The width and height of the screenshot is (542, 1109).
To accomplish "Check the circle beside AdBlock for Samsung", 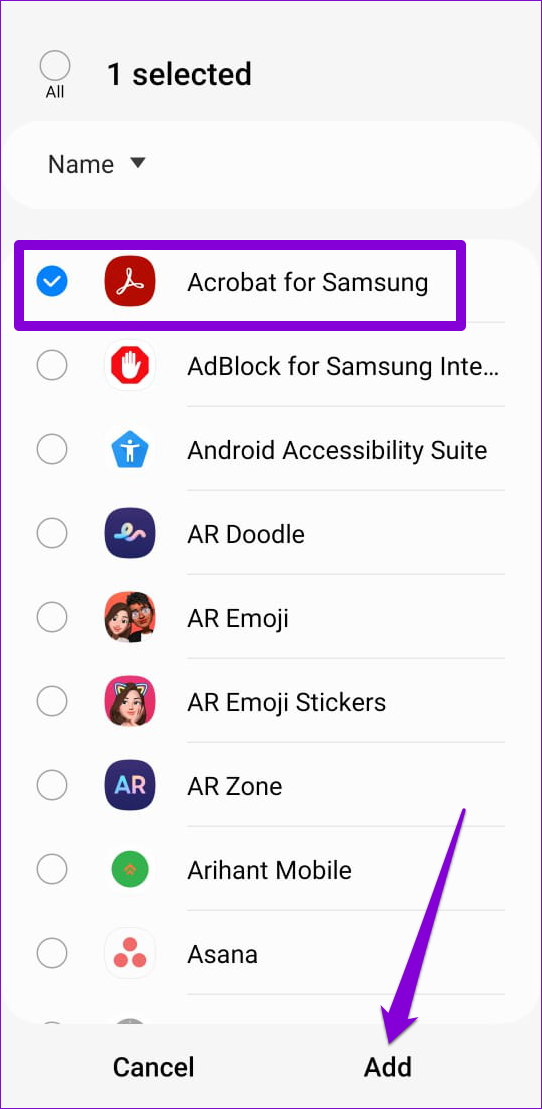I will (x=52, y=366).
